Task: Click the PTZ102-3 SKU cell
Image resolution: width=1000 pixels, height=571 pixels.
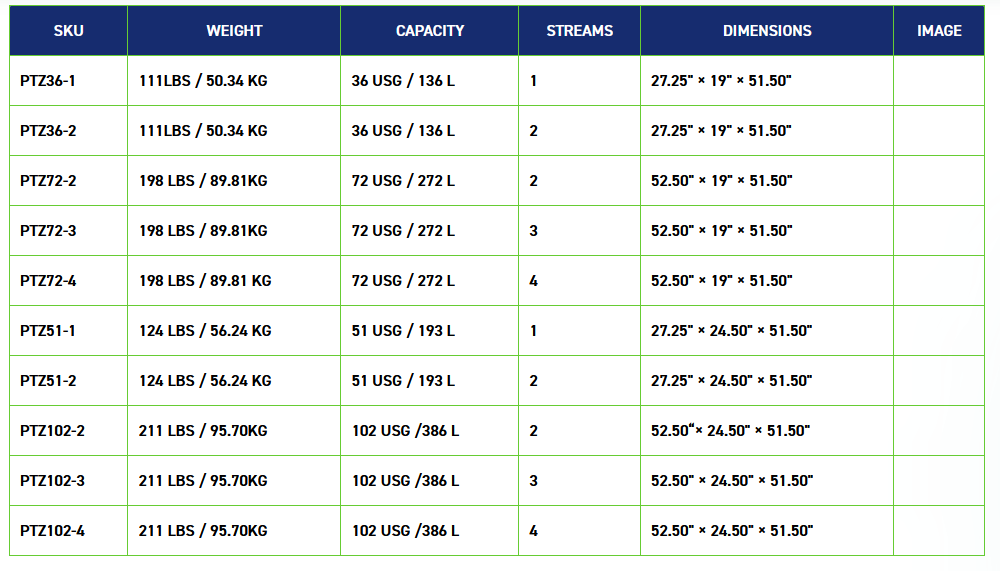Action: [x=52, y=481]
